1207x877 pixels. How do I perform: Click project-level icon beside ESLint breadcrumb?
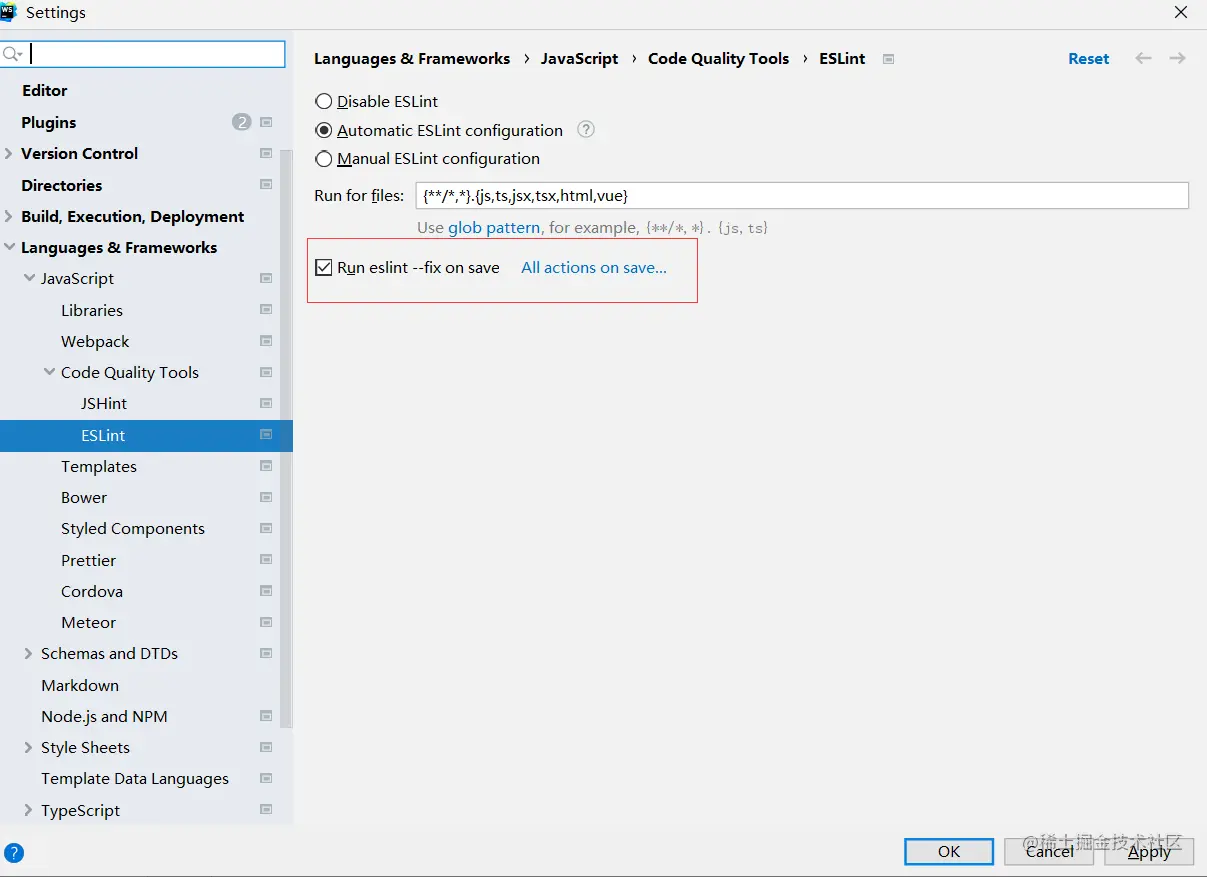(888, 59)
